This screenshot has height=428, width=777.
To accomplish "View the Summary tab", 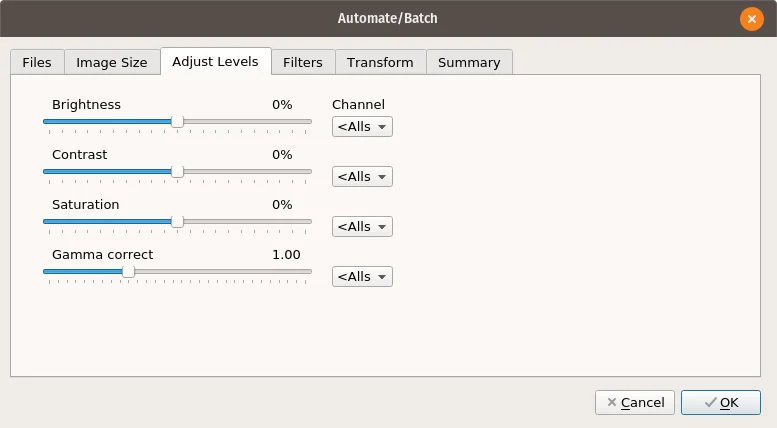I will pos(469,62).
